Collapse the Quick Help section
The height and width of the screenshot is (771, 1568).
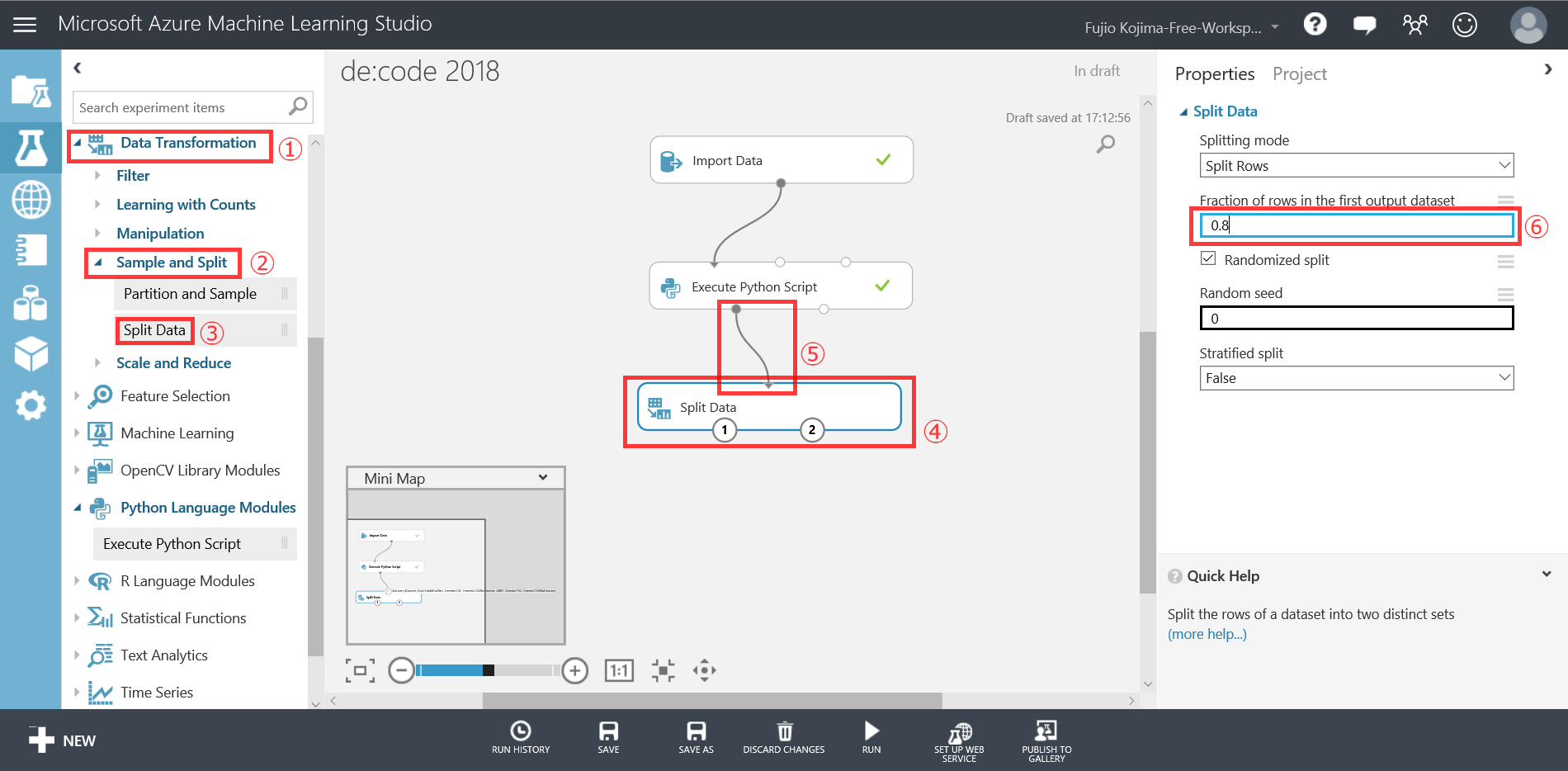point(1547,575)
